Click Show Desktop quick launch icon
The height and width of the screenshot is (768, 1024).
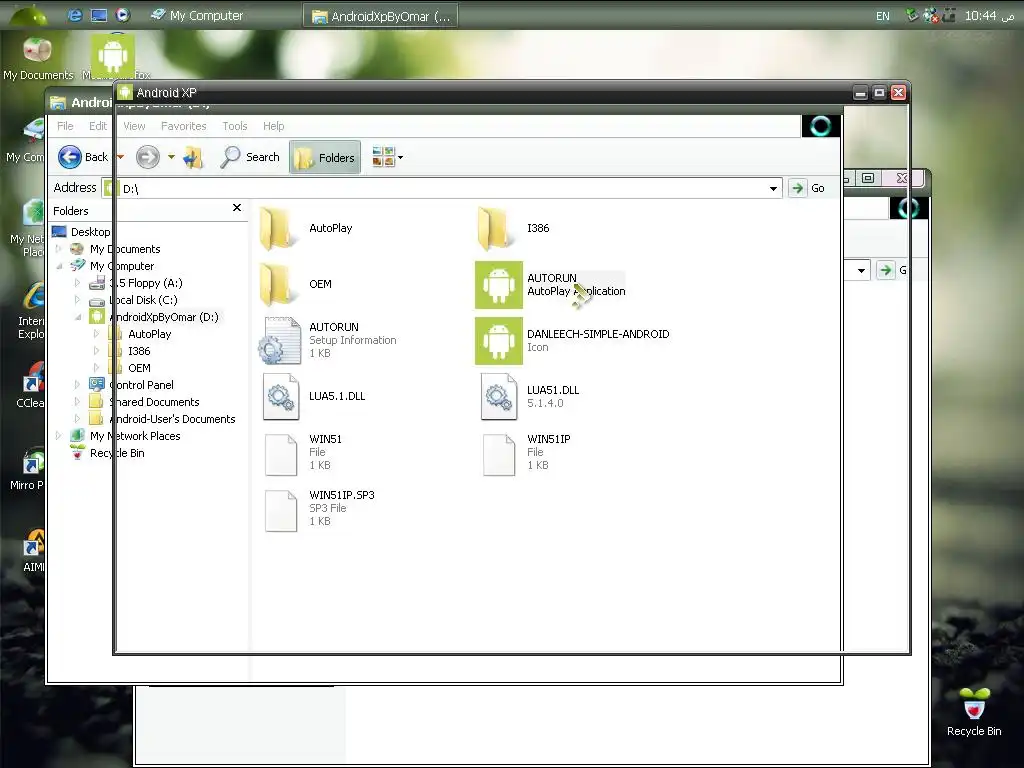[x=99, y=14]
